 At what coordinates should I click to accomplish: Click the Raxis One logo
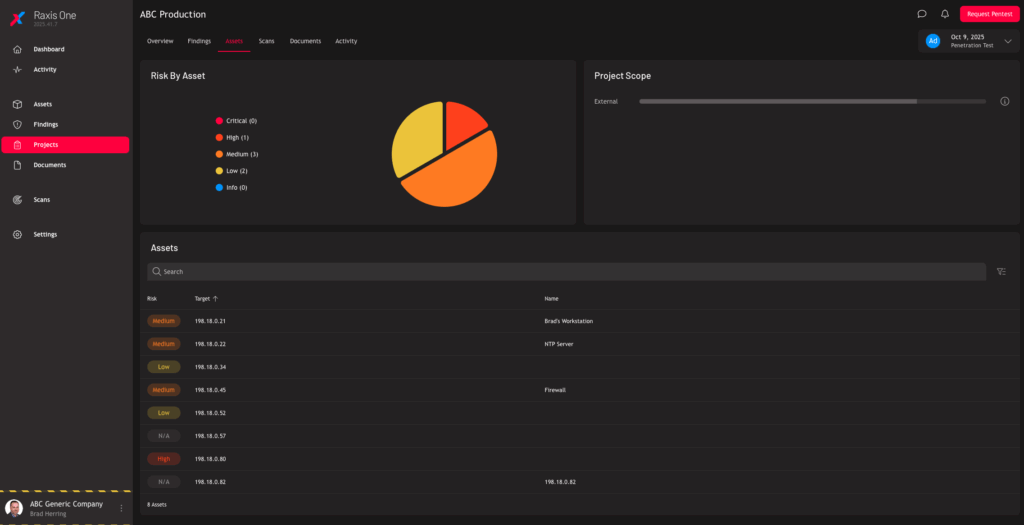pyautogui.click(x=17, y=19)
